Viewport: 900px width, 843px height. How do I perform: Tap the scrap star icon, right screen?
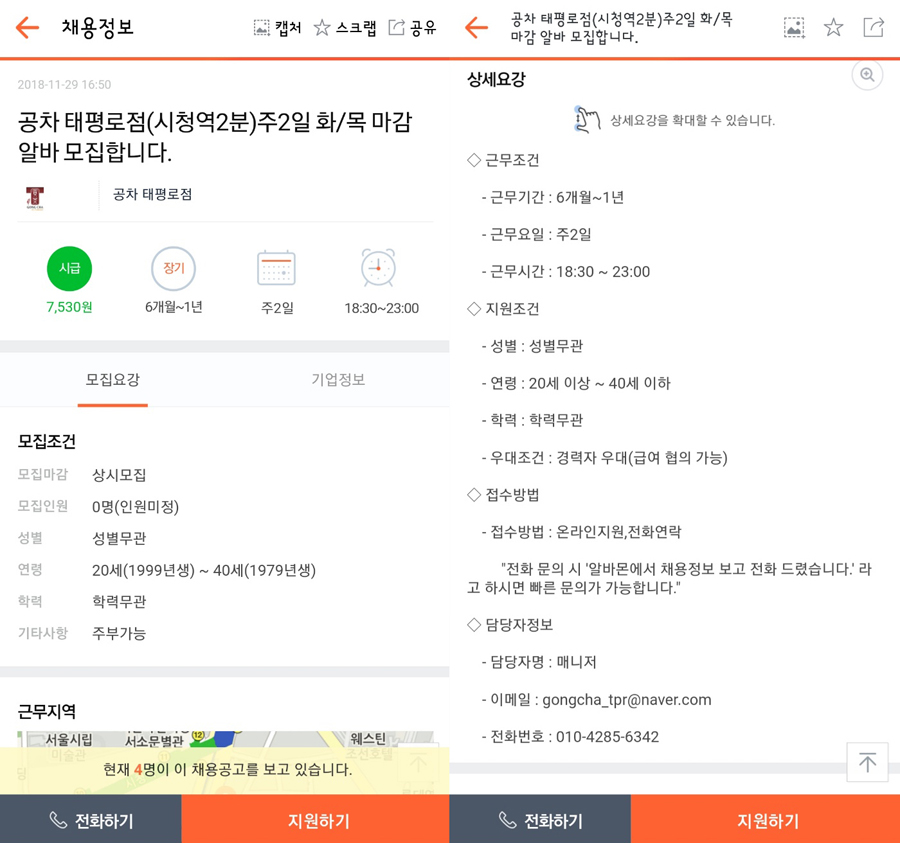pyautogui.click(x=833, y=28)
